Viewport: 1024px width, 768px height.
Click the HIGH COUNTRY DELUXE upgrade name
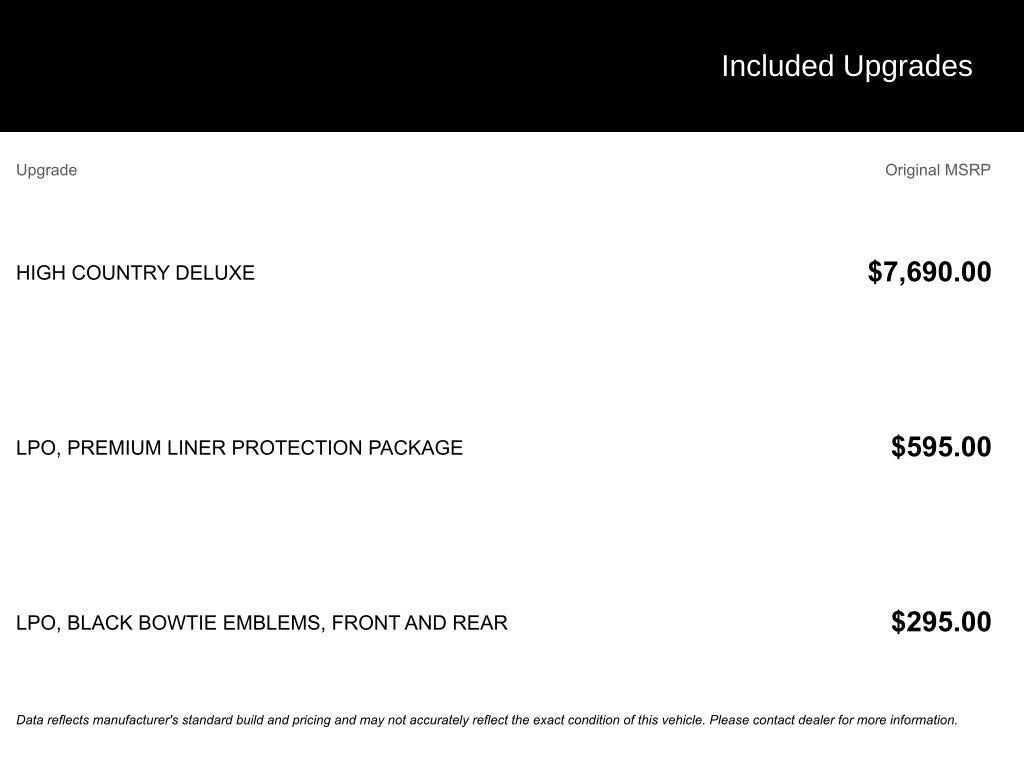point(135,273)
